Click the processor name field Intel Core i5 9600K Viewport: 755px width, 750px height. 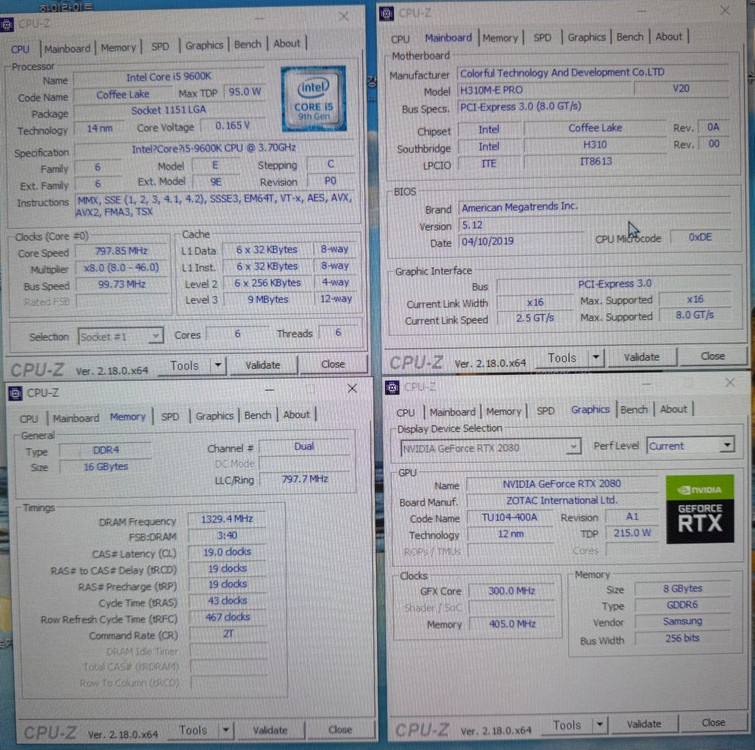(169, 77)
